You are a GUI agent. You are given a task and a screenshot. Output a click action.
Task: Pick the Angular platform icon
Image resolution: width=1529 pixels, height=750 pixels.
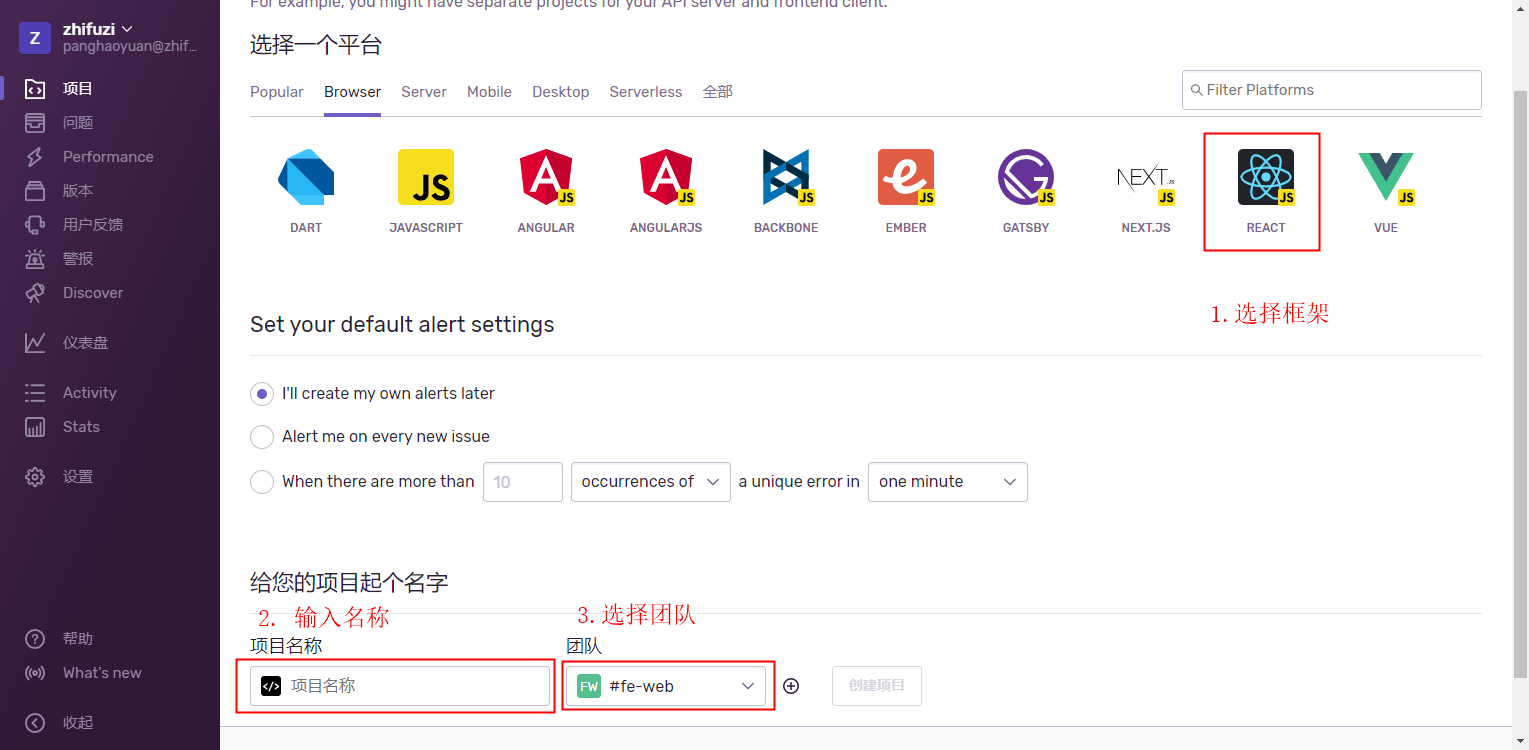546,177
